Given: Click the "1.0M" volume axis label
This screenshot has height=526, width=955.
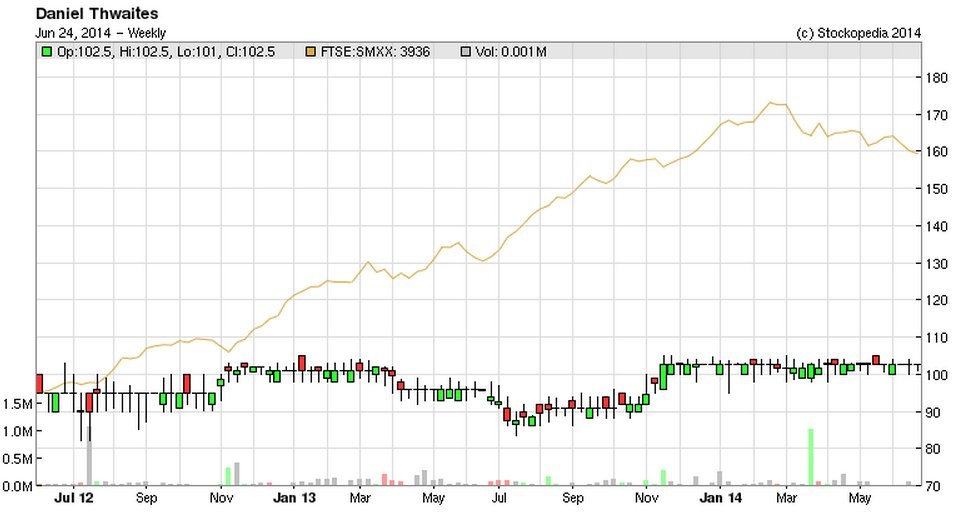Looking at the screenshot, I should pos(18,431).
